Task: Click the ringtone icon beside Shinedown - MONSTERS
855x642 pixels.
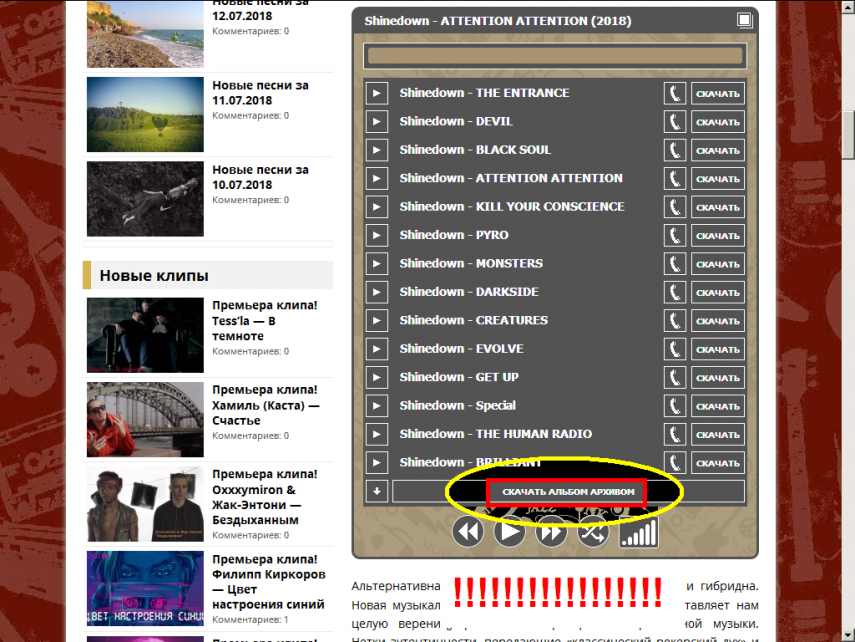Action: tap(674, 263)
